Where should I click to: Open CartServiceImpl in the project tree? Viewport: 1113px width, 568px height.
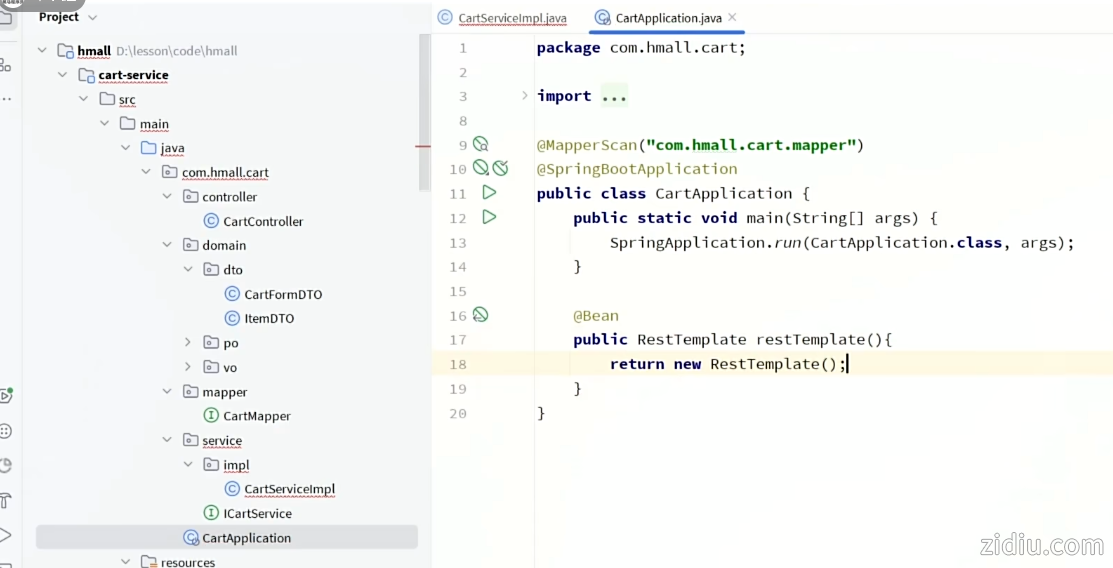pyautogui.click(x=289, y=489)
